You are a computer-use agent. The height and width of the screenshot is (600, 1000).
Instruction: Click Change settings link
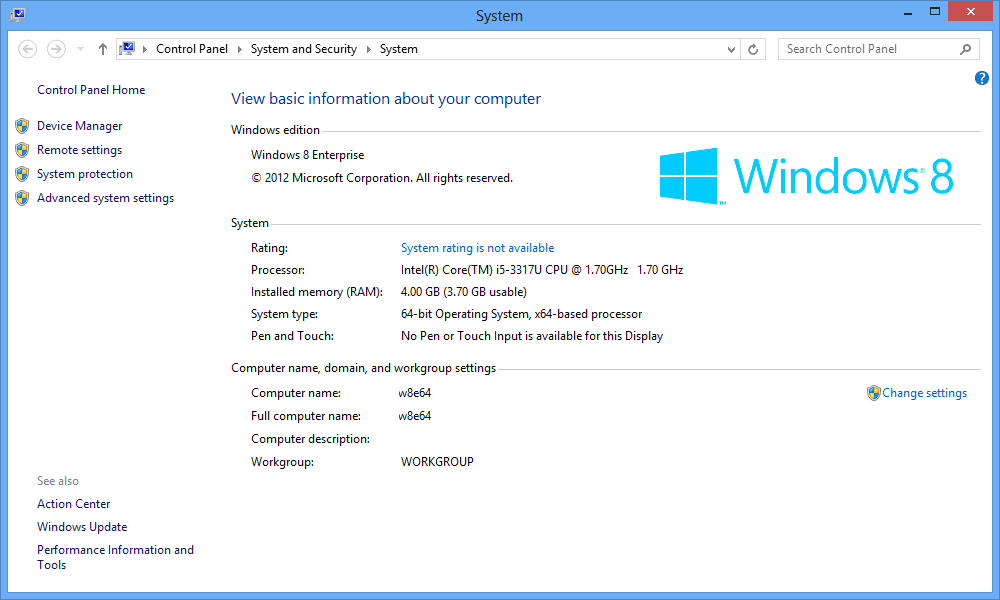coord(924,393)
